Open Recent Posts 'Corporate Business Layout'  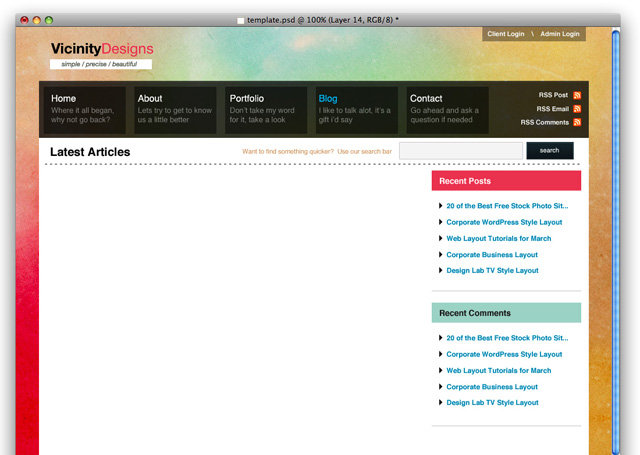492,255
